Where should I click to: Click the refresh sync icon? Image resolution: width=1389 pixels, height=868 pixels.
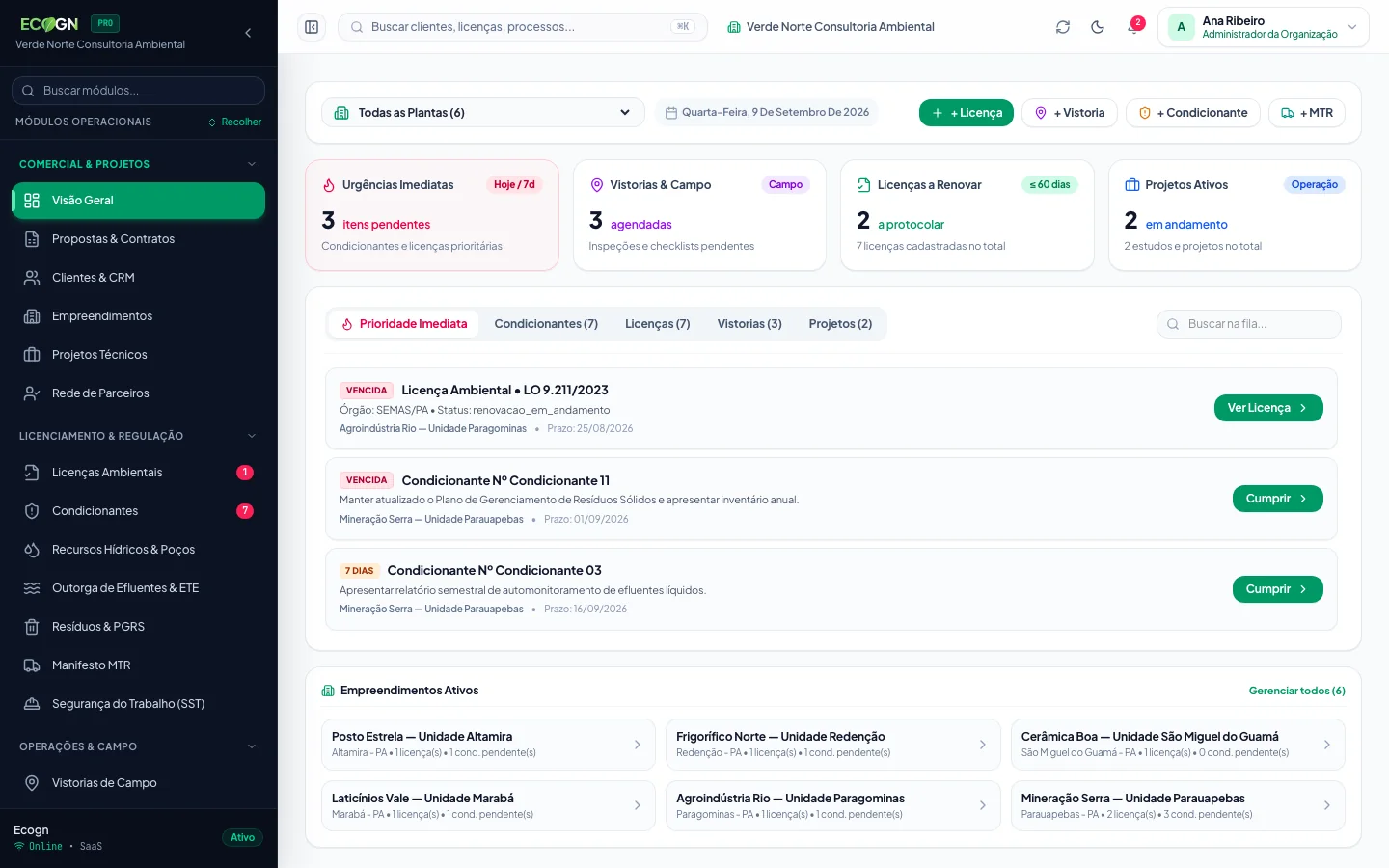coord(1063,27)
